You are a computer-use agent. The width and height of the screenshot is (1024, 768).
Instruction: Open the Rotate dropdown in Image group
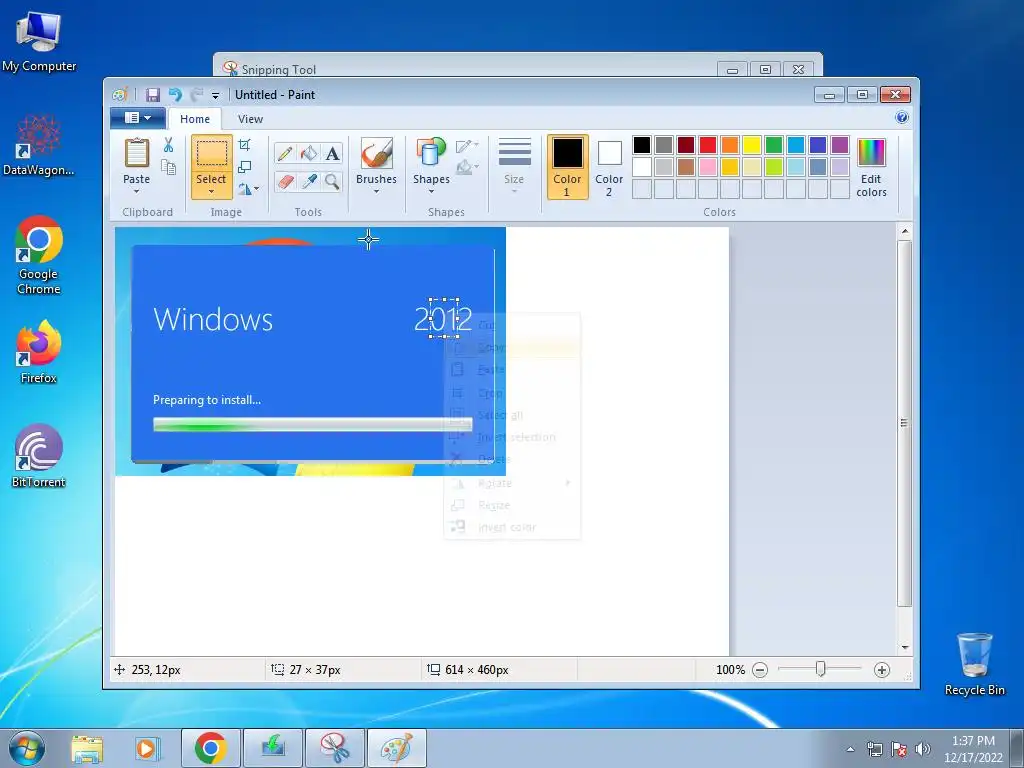click(248, 189)
